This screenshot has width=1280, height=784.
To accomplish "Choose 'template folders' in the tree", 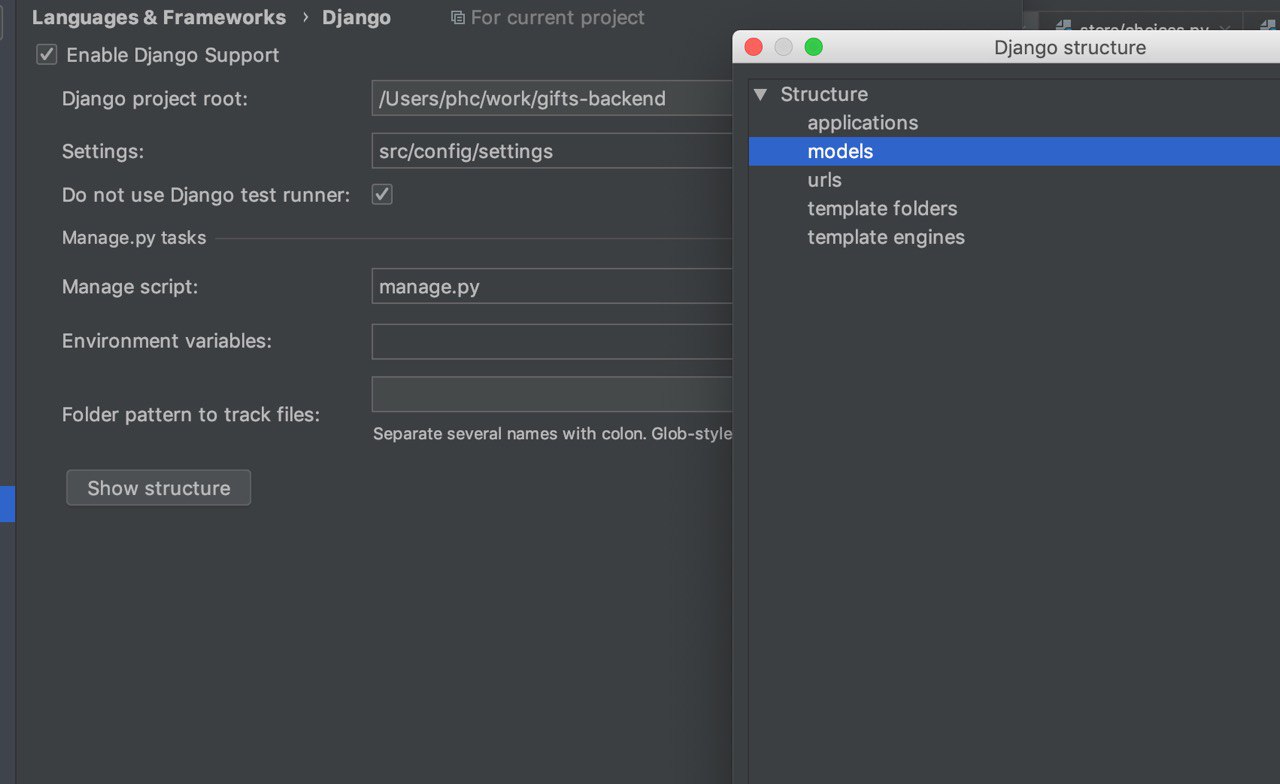I will [x=882, y=208].
